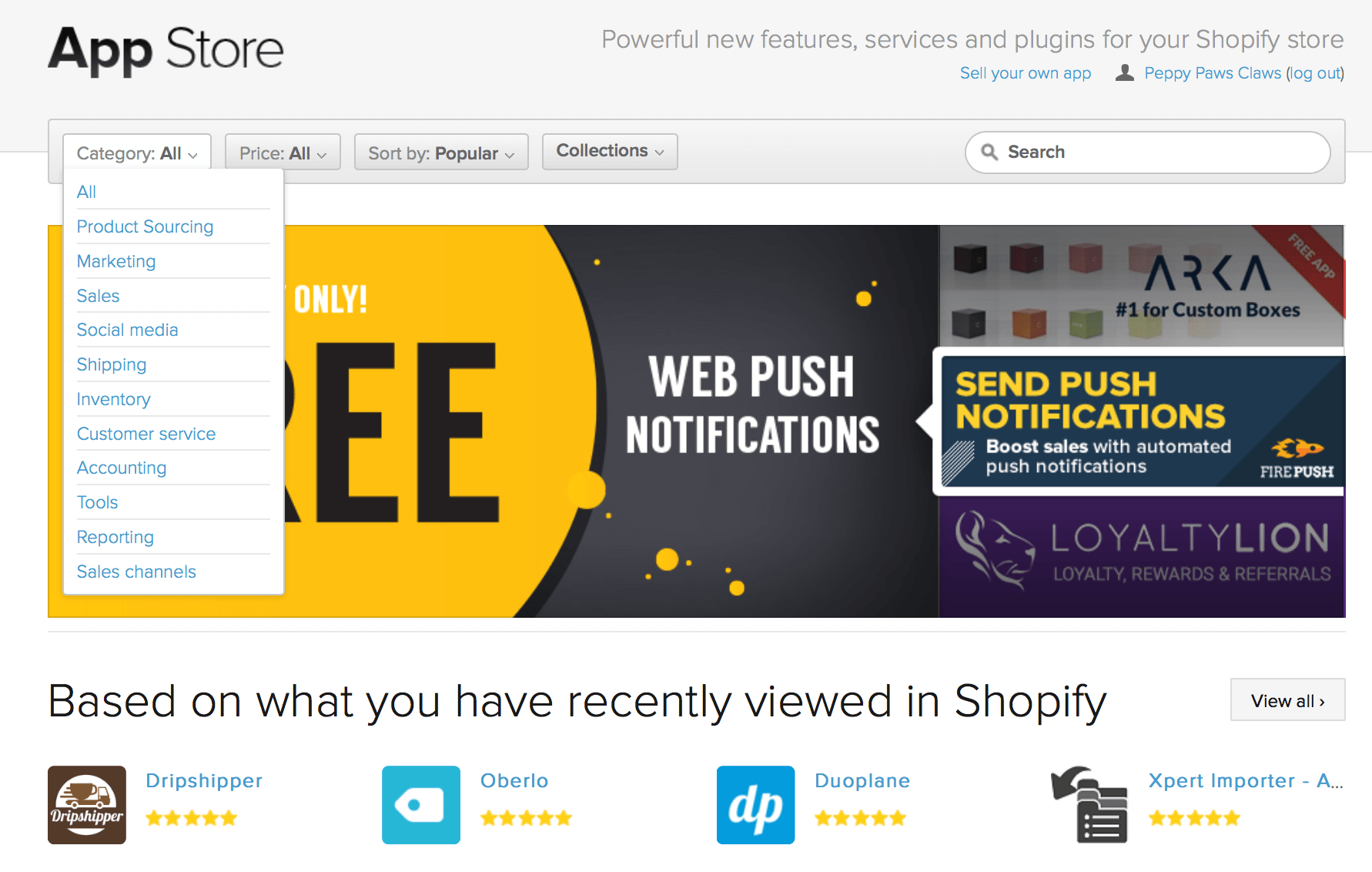1372x872 pixels.
Task: Click the search magnifier icon
Action: point(989,152)
